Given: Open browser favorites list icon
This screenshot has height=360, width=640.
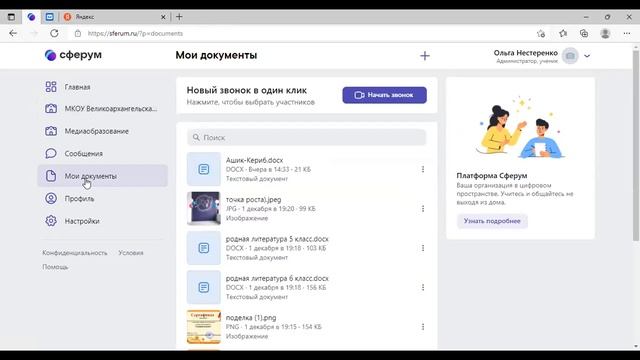Looking at the screenshot, I should tap(563, 33).
